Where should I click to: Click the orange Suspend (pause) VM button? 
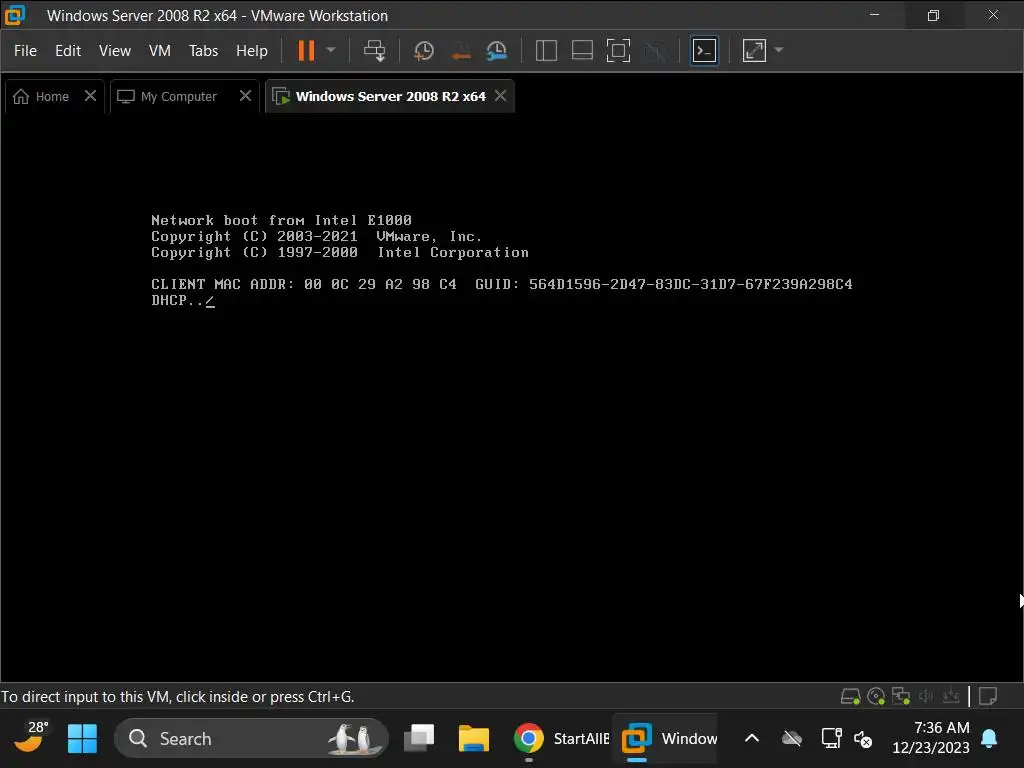point(306,50)
